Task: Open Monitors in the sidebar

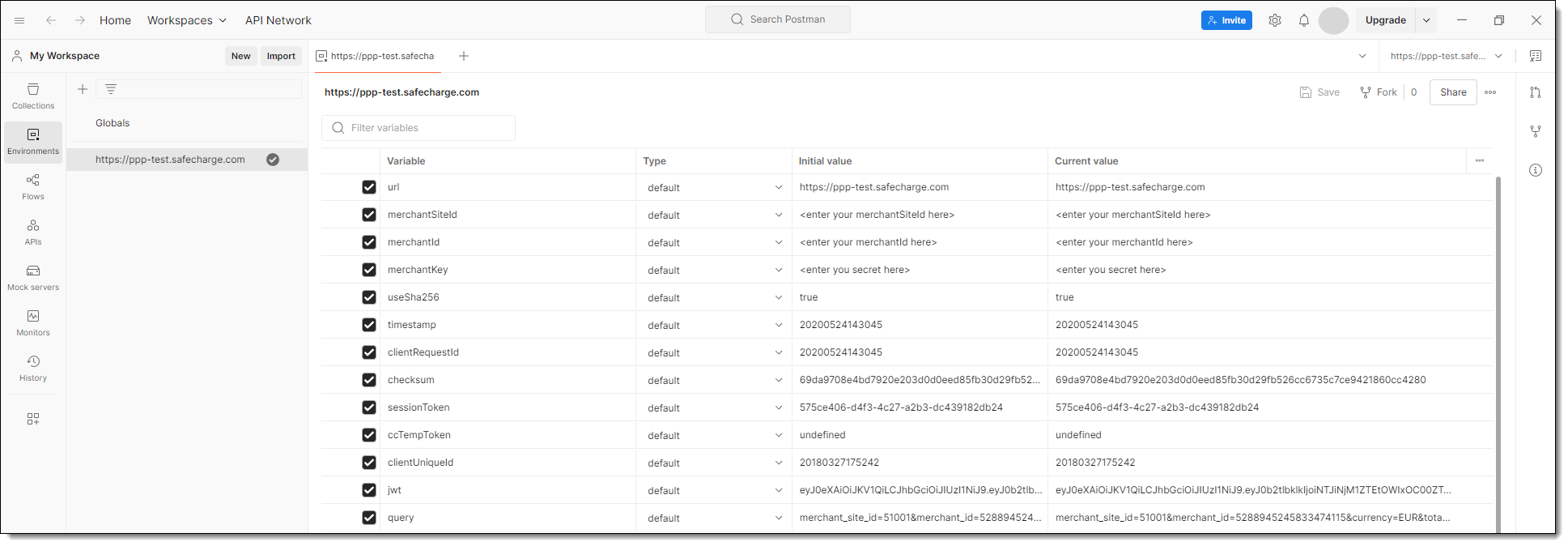Action: 33,322
